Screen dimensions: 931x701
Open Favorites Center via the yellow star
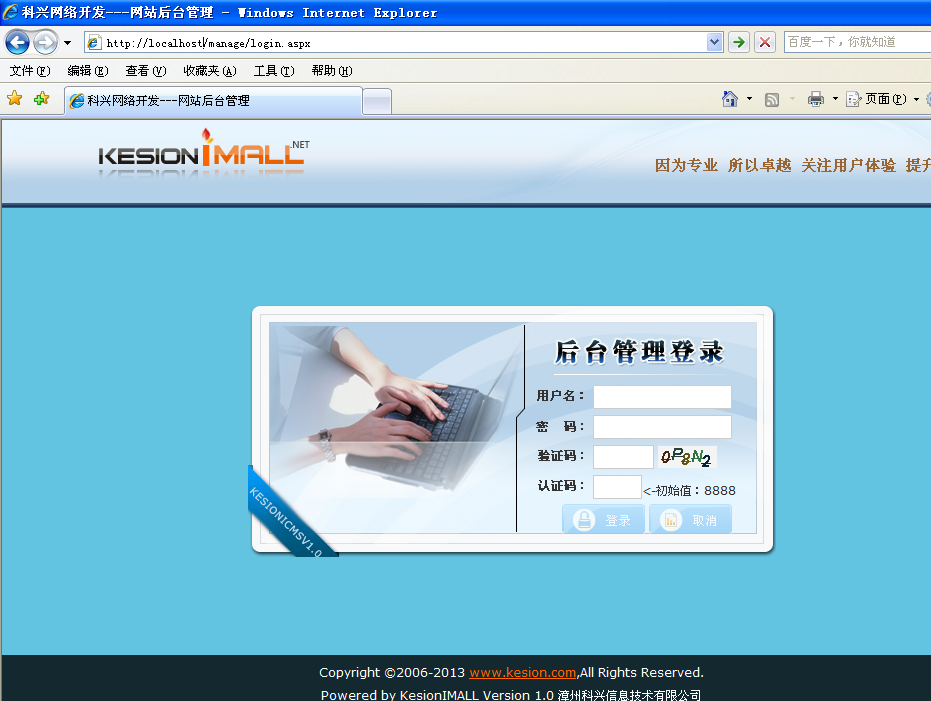[14, 99]
